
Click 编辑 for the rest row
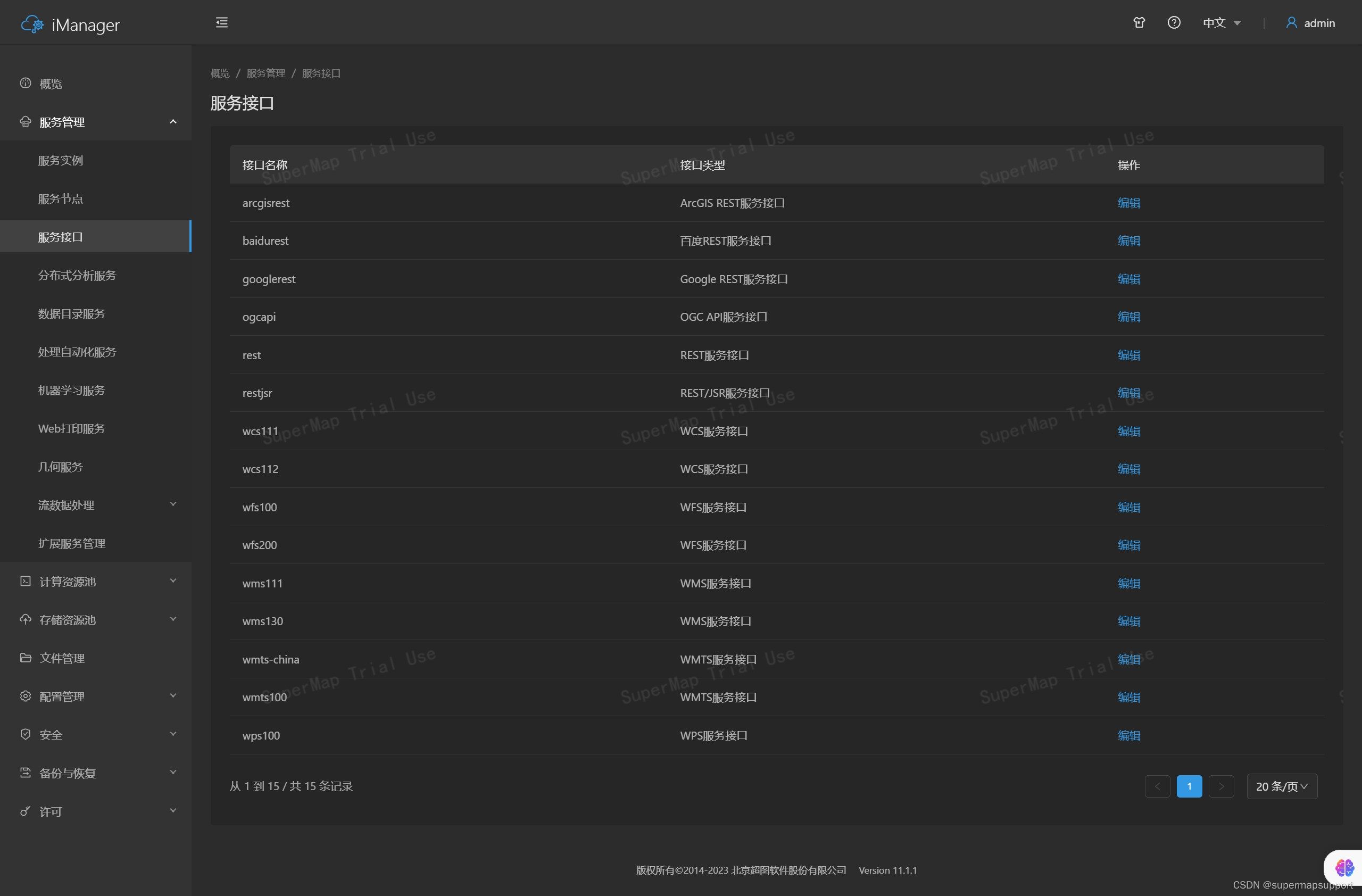[1128, 355]
